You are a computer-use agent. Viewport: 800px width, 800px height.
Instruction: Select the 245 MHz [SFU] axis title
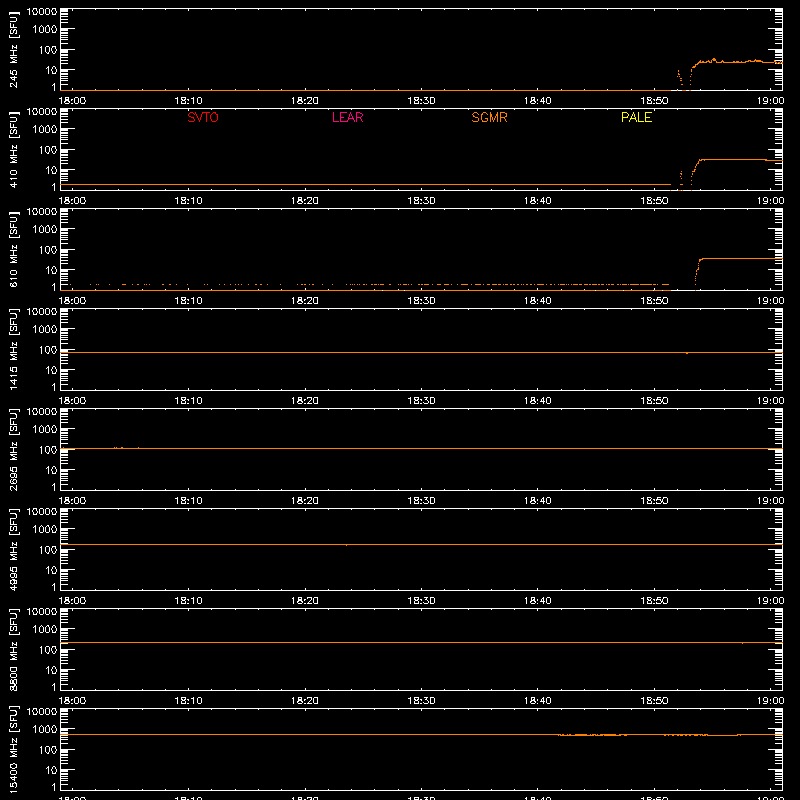click(13, 49)
